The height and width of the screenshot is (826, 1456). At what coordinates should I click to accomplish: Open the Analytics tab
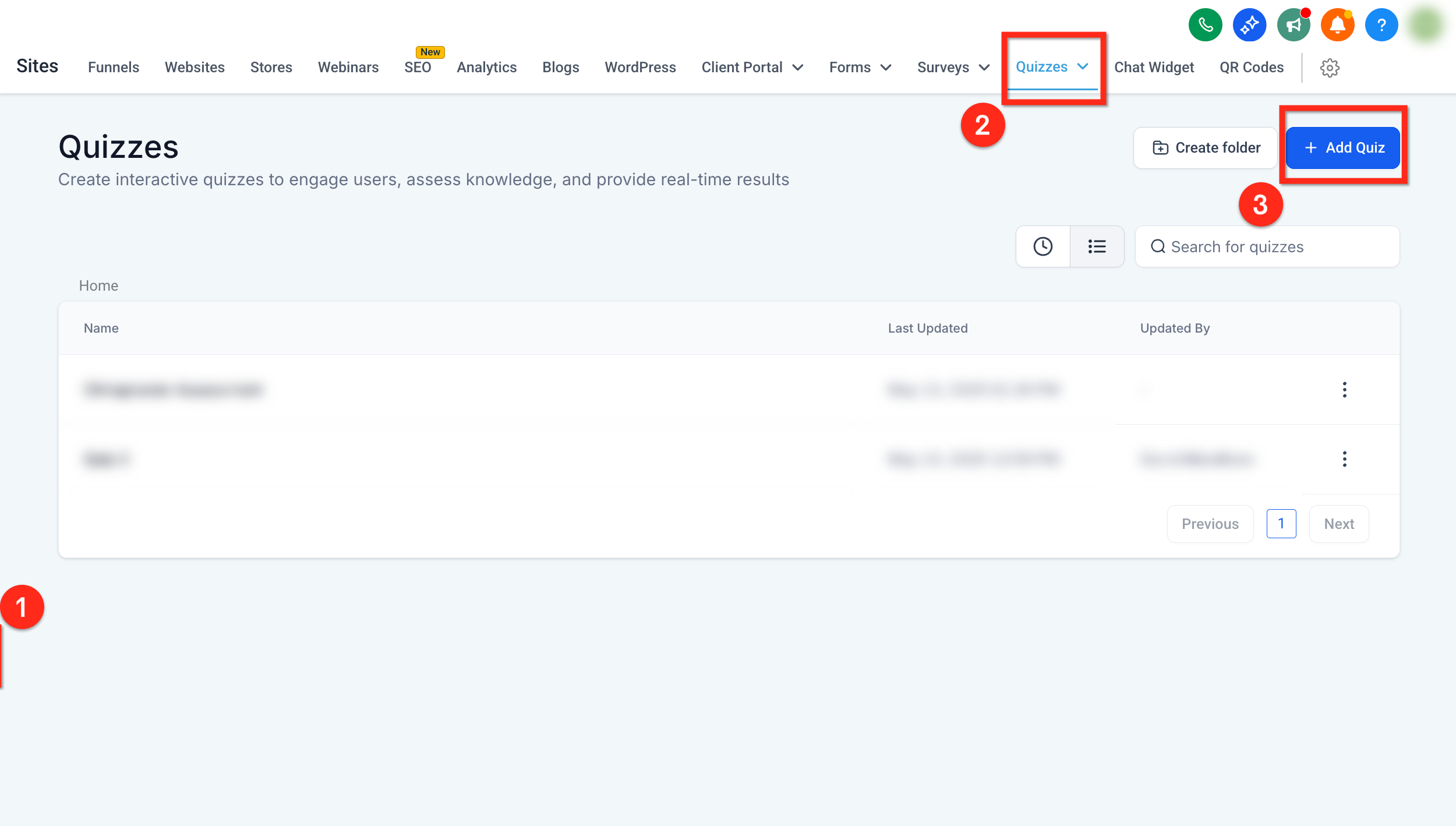(487, 68)
